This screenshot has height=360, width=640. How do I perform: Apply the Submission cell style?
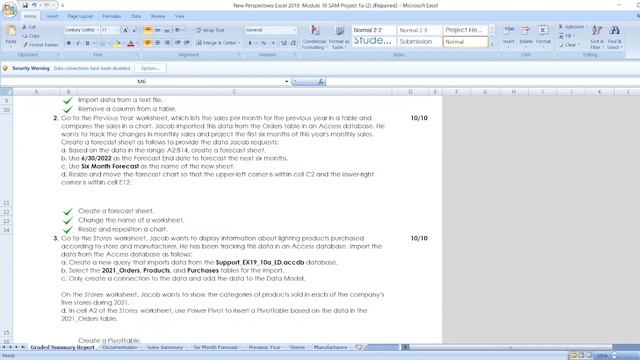point(419,42)
